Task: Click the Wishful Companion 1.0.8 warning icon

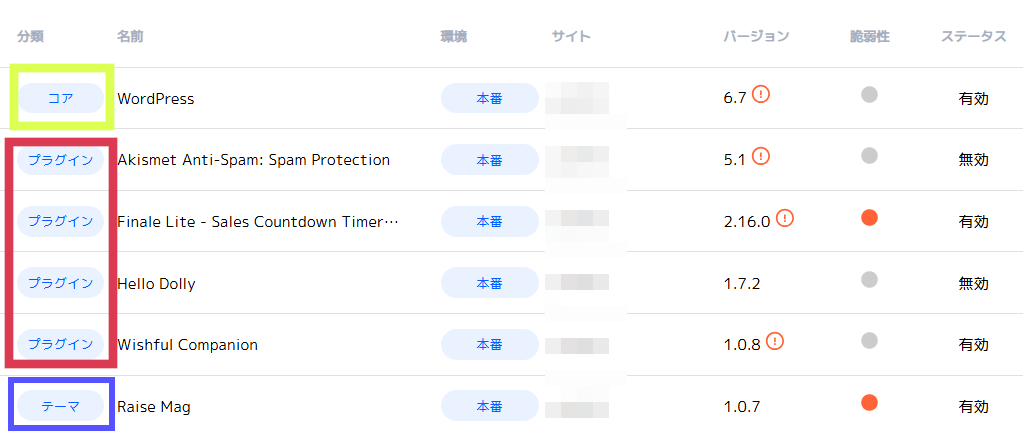Action: pos(774,341)
